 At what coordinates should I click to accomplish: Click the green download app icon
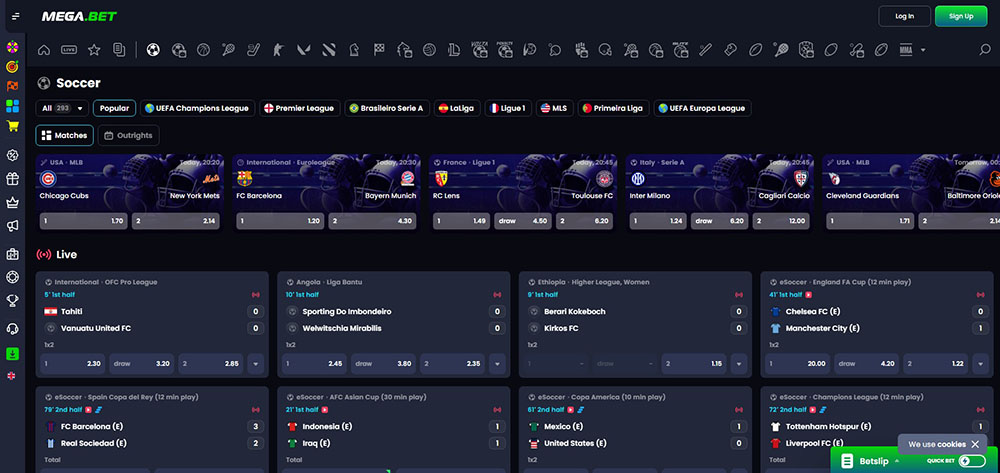[12, 353]
